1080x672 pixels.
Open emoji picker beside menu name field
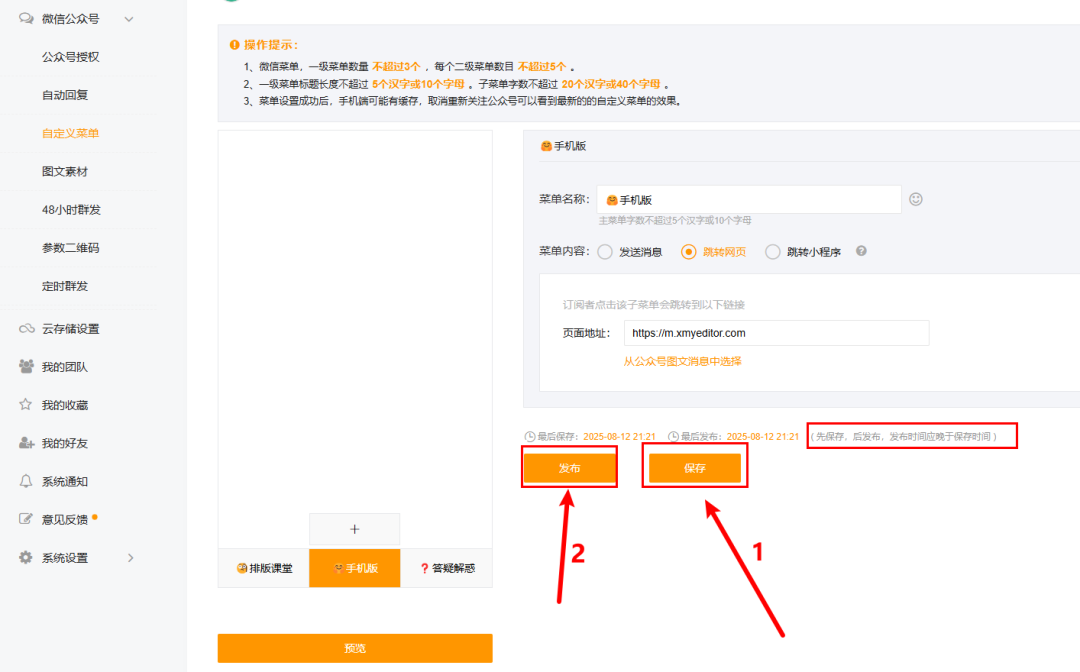(x=915, y=200)
